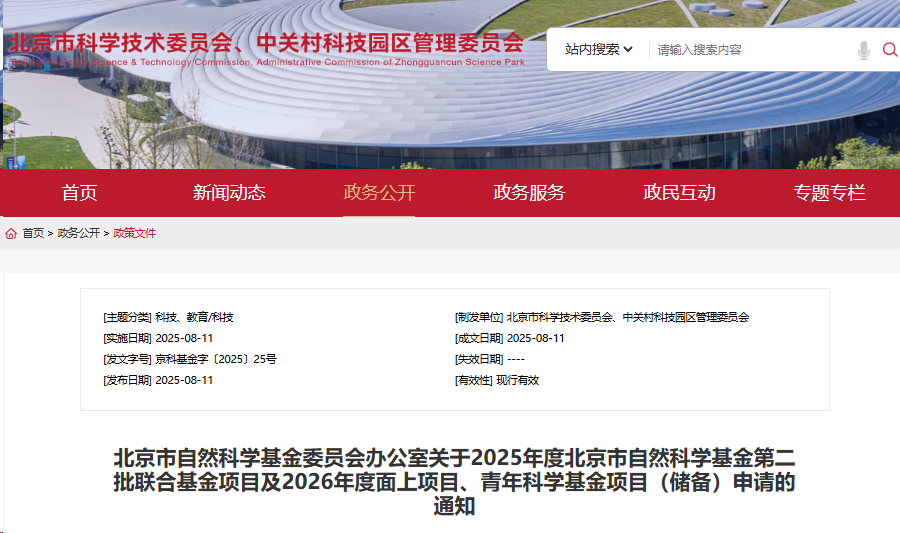900x533 pixels.
Task: Click the 首页 breadcrumb link
Action: pyautogui.click(x=33, y=234)
